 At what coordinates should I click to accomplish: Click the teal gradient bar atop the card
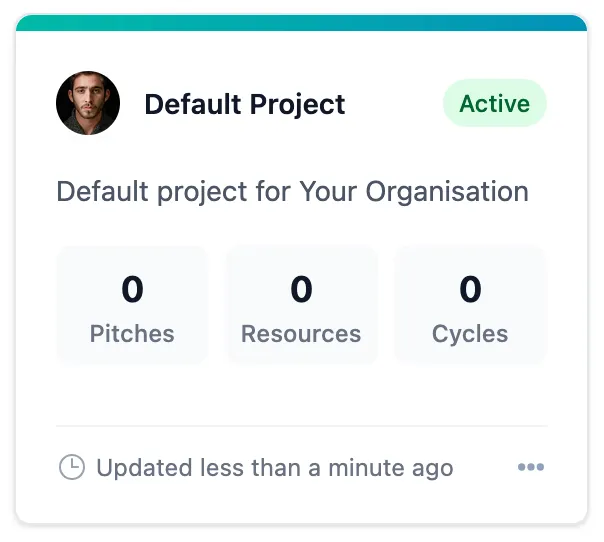click(302, 23)
